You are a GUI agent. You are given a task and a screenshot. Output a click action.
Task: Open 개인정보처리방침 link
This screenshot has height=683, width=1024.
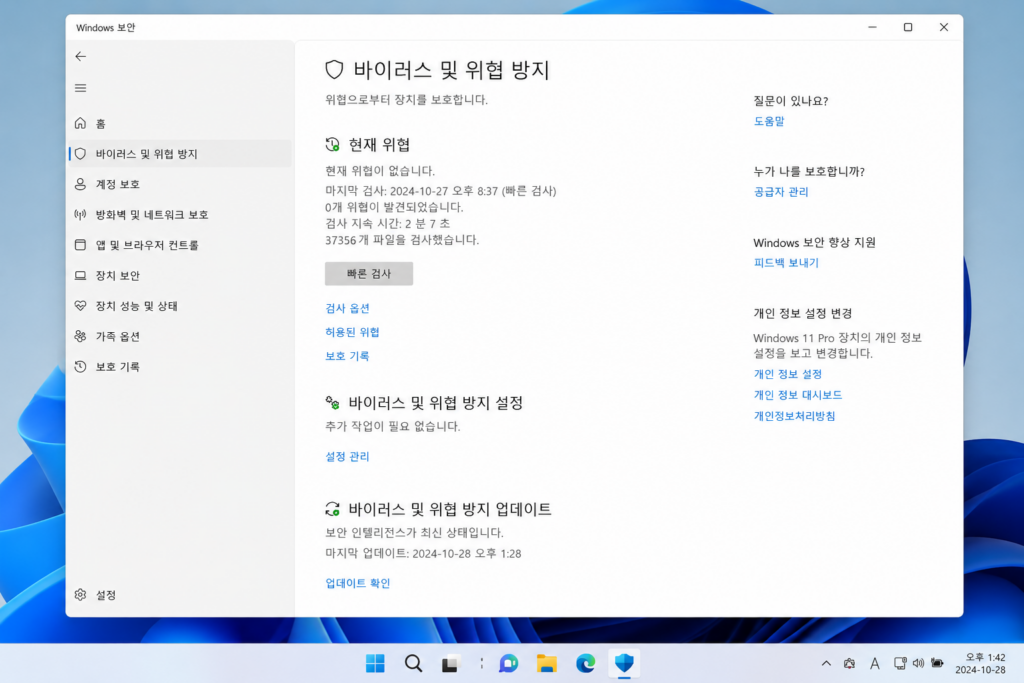795,416
